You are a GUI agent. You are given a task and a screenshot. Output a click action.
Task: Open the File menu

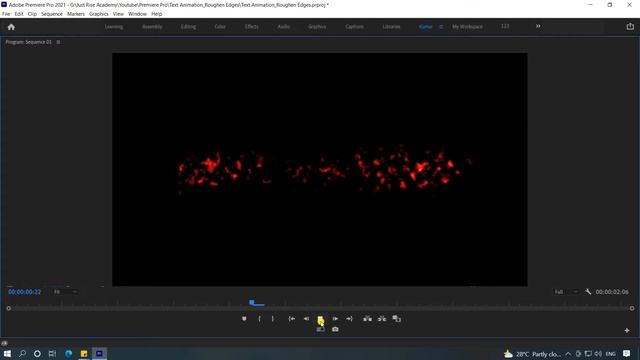[x=6, y=14]
